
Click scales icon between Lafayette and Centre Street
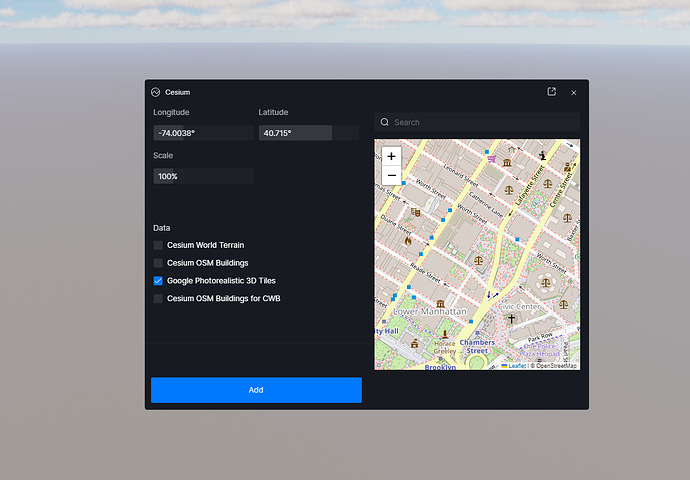pyautogui.click(x=547, y=183)
